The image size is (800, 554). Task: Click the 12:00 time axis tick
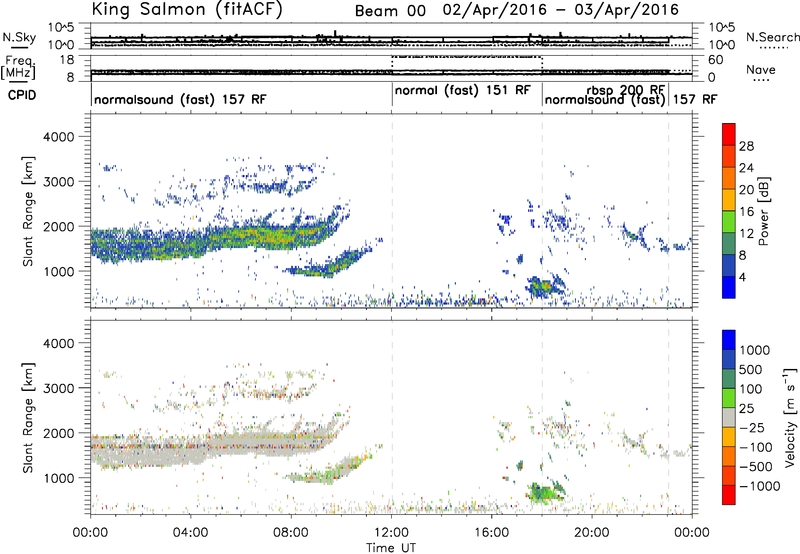[x=391, y=533]
